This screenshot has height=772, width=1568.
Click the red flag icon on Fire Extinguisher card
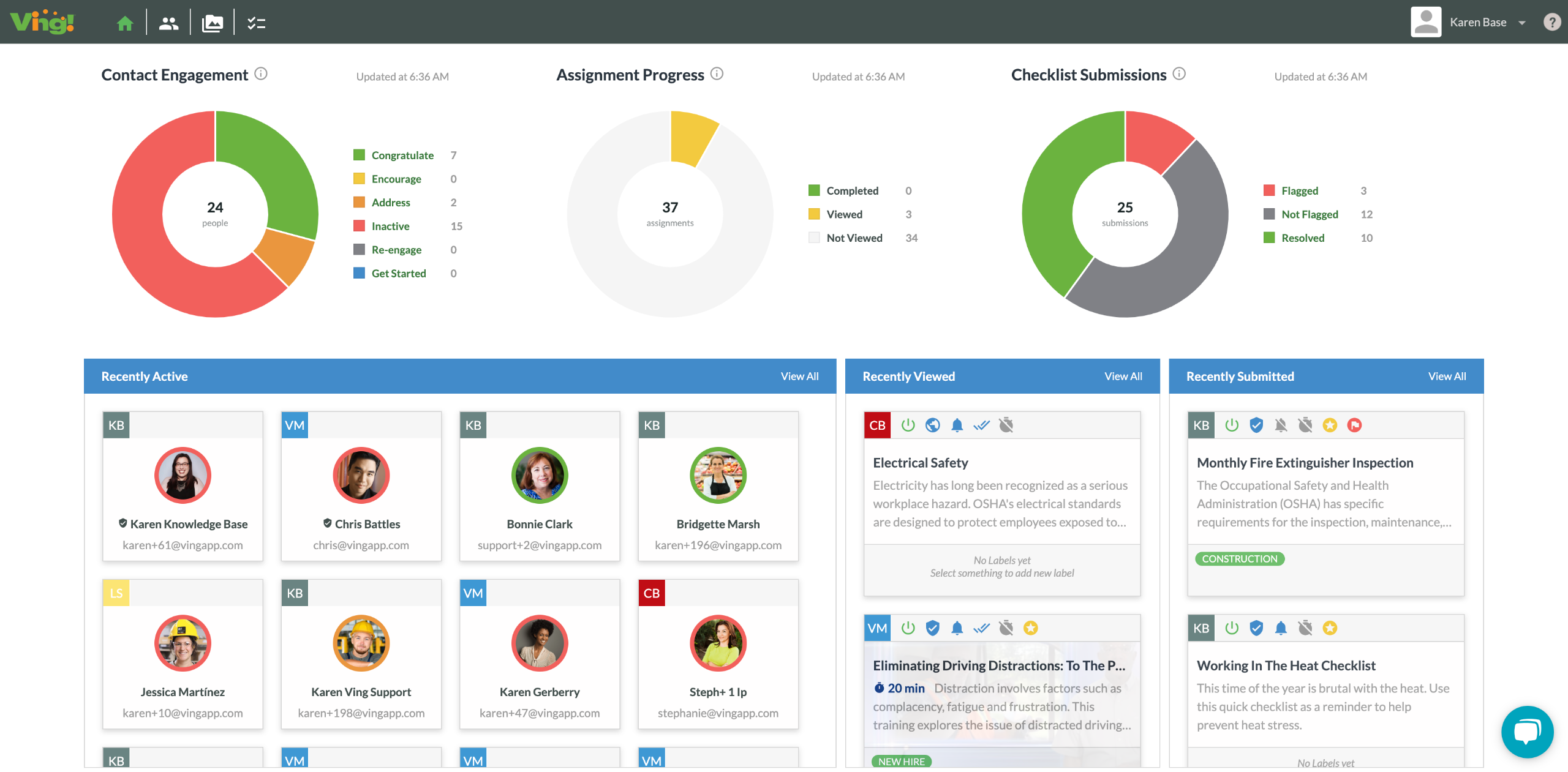coord(1354,425)
